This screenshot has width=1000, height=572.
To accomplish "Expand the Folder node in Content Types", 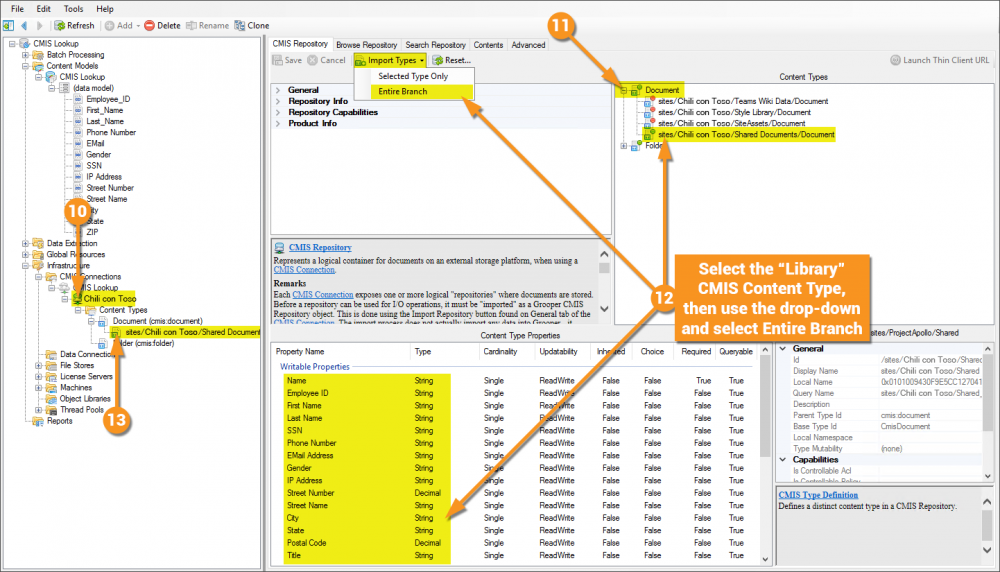I will 624,146.
